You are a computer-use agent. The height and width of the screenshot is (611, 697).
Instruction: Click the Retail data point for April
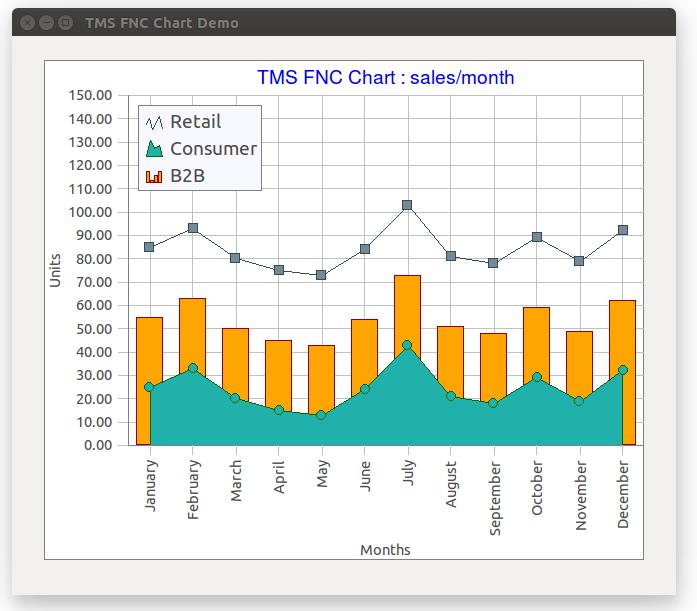pos(279,270)
